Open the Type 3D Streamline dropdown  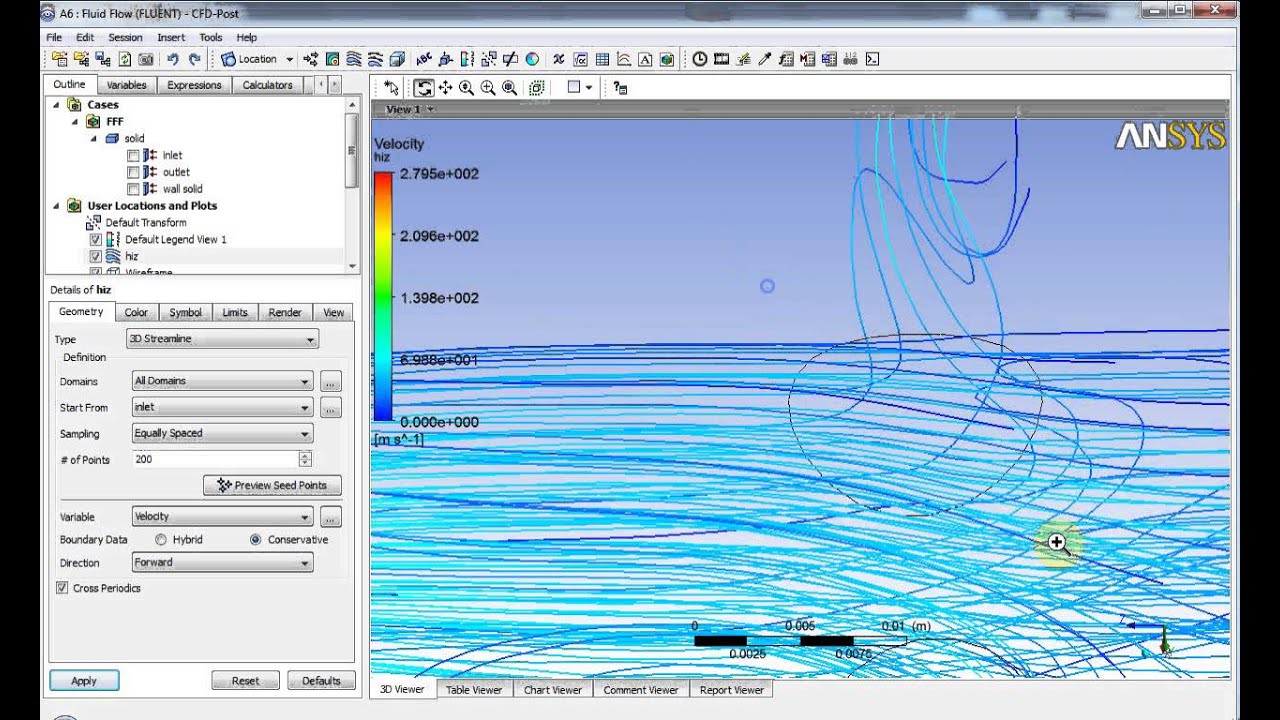222,339
